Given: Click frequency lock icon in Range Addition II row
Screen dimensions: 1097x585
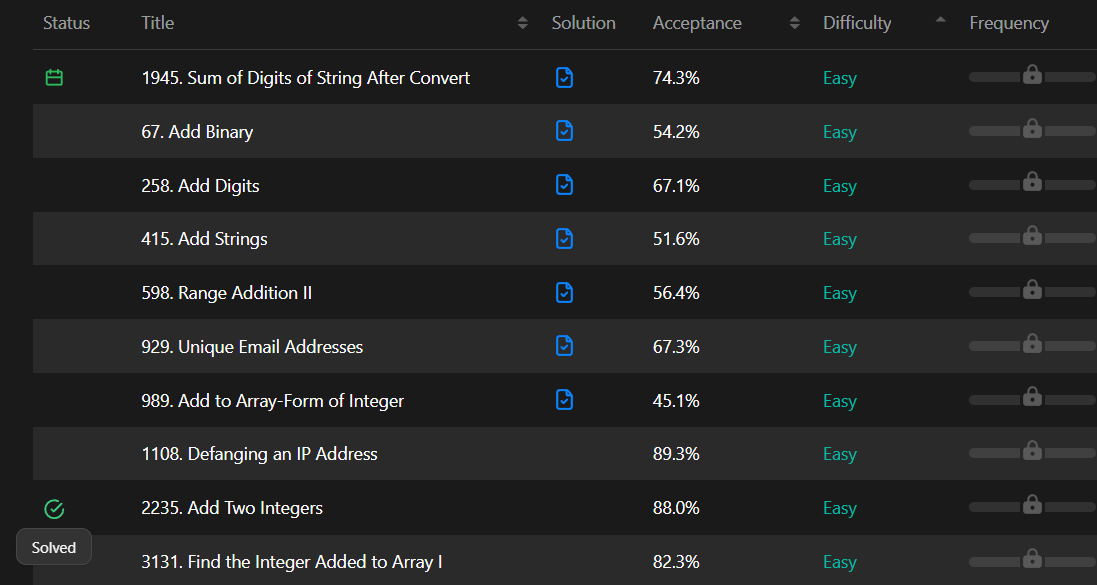Looking at the screenshot, I should click(x=1032, y=289).
